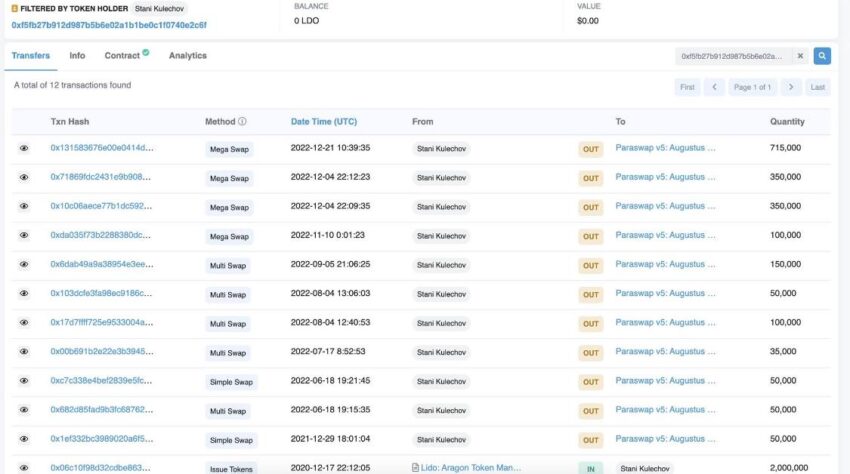The height and width of the screenshot is (474, 850).
Task: Click the balance value 0 LDO
Action: pos(306,21)
